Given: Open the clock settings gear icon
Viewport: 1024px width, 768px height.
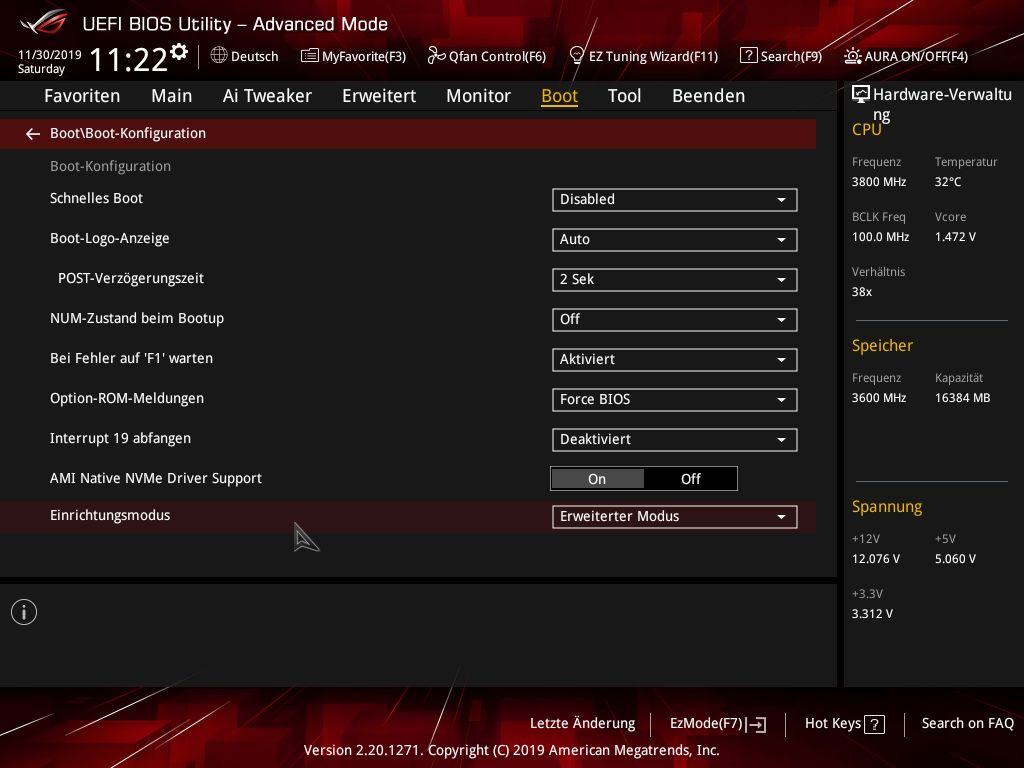Looking at the screenshot, I should 179,52.
